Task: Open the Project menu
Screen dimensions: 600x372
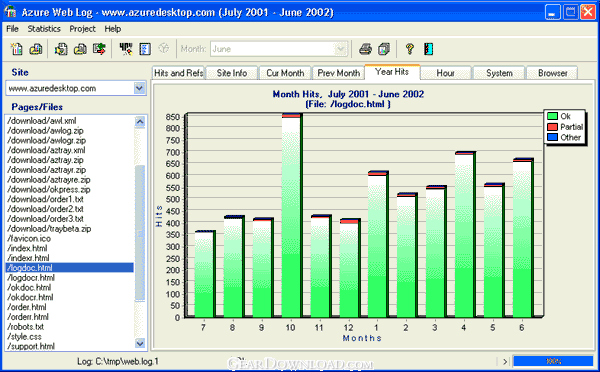Action: (82, 29)
